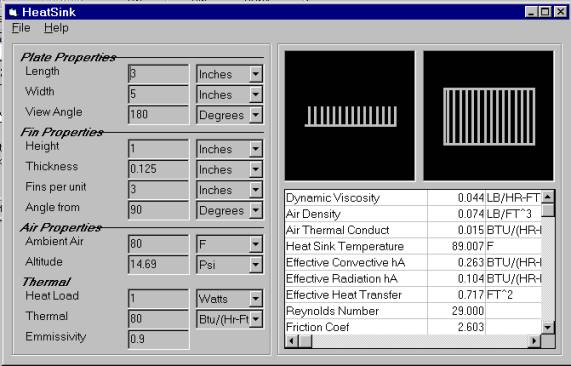Click the plate Width input field

tap(158, 94)
